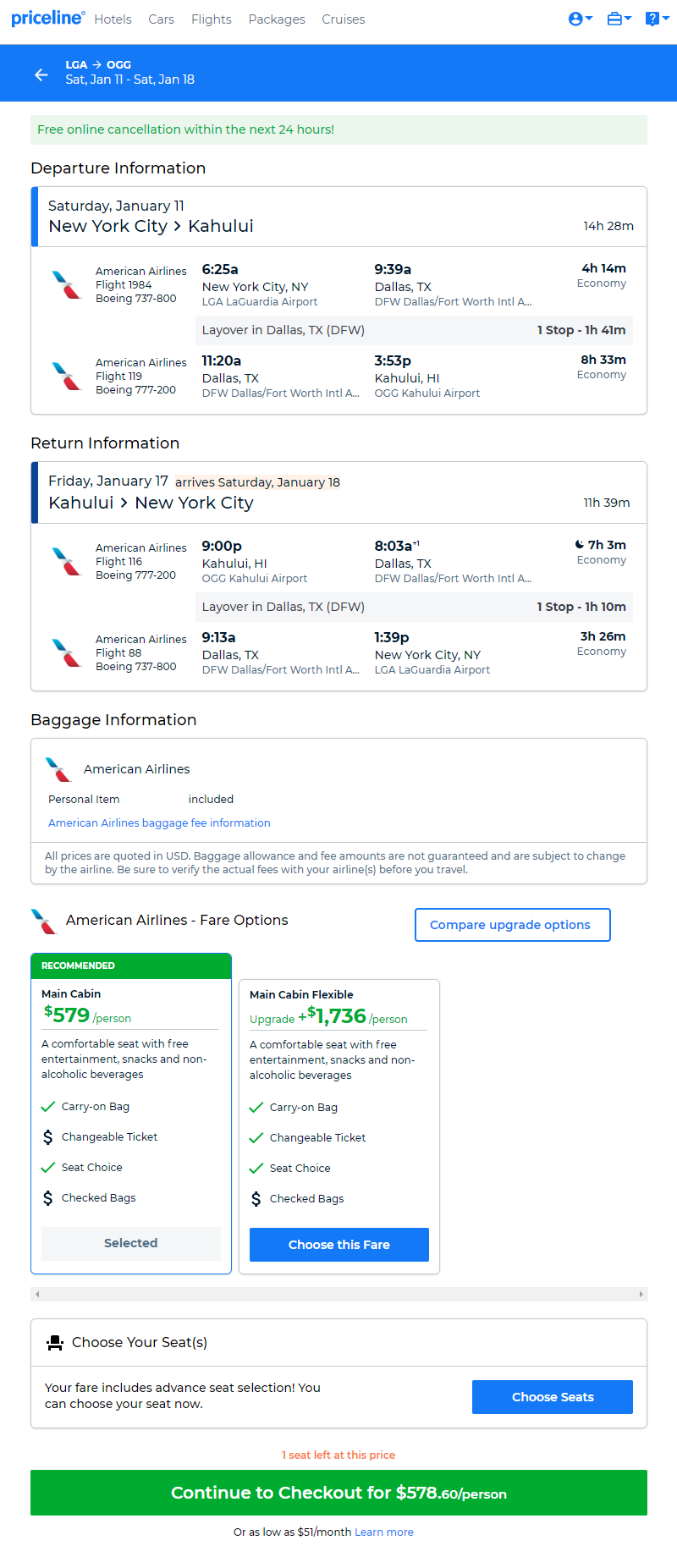The image size is (677, 1568).
Task: Open the user account profile menu
Action: tap(580, 19)
